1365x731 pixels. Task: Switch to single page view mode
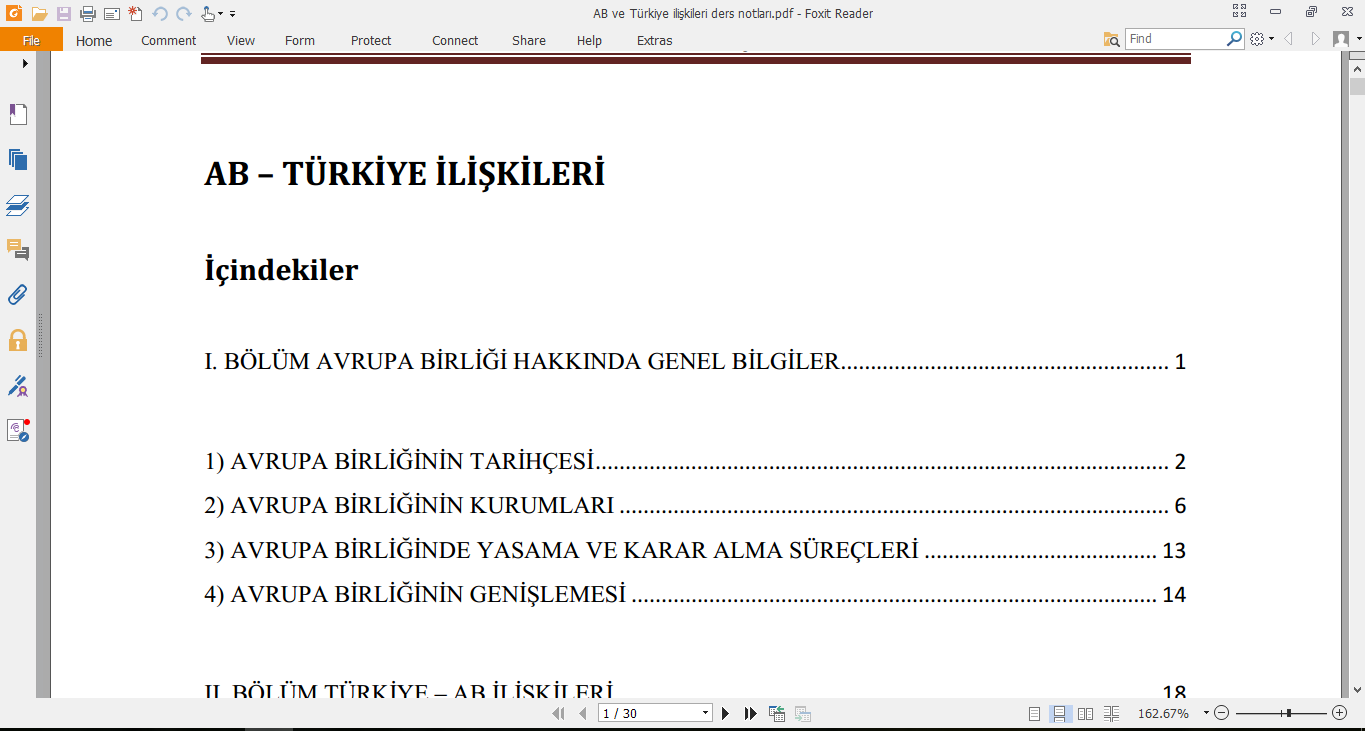pyautogui.click(x=1034, y=713)
